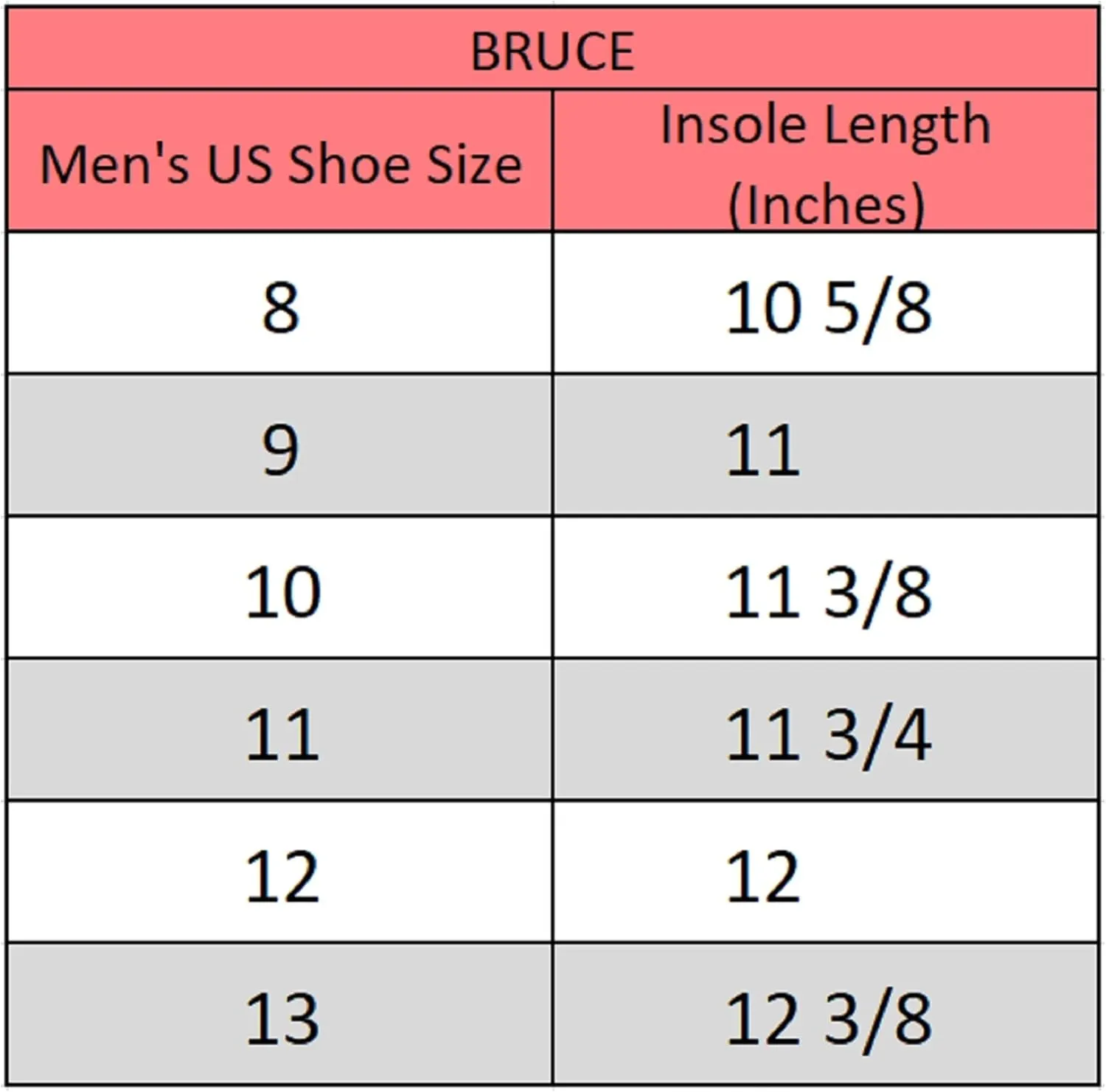Click the 5/8 fraction in first row
Screen dimensions: 1106x1092
pyautogui.click(x=877, y=309)
